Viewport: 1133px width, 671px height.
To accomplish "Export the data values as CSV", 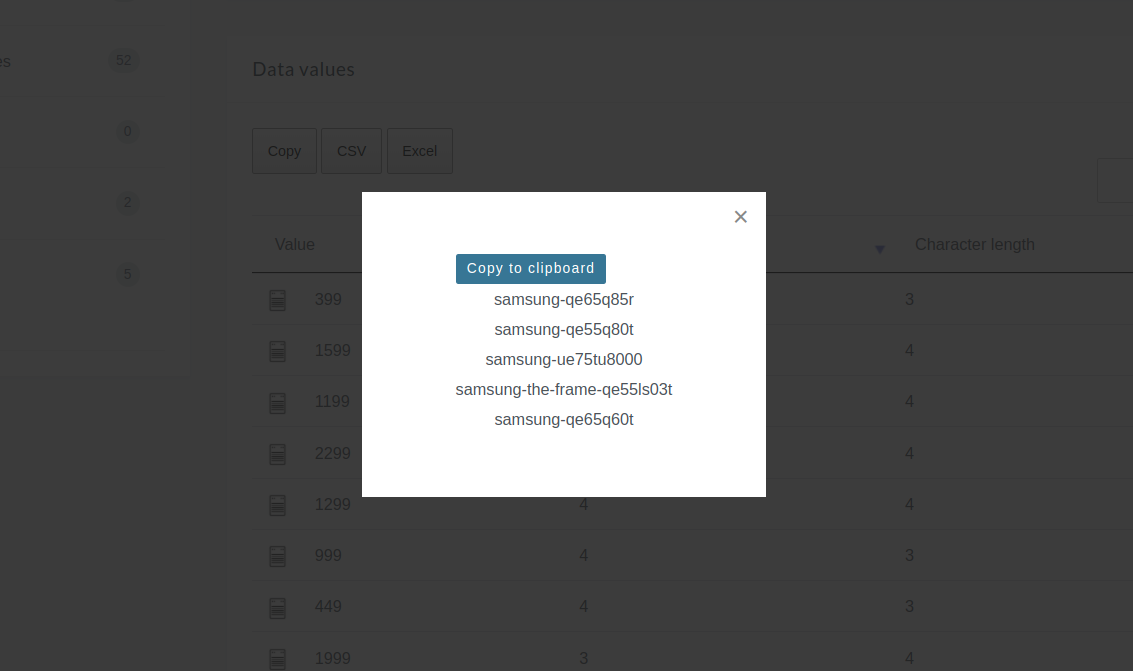I will tap(351, 151).
